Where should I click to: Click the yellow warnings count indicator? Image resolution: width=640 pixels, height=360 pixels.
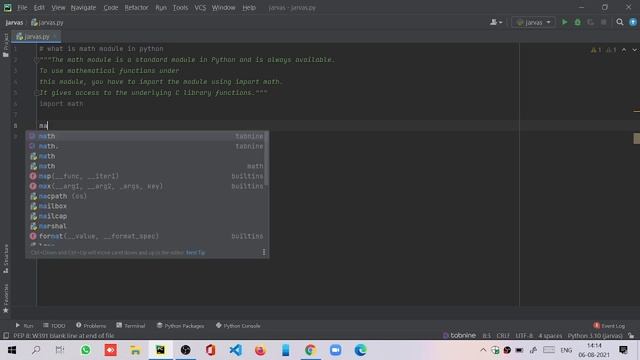tap(596, 50)
